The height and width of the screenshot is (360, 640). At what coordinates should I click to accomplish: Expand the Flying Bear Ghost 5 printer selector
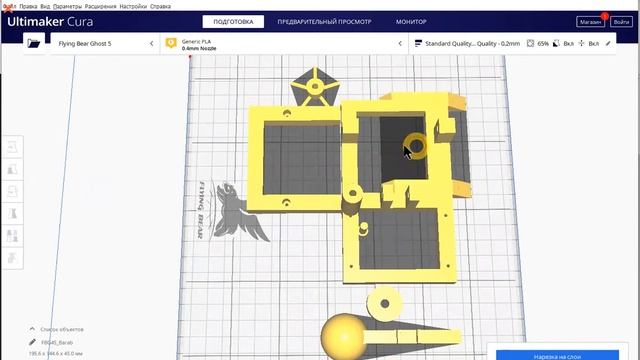click(104, 43)
